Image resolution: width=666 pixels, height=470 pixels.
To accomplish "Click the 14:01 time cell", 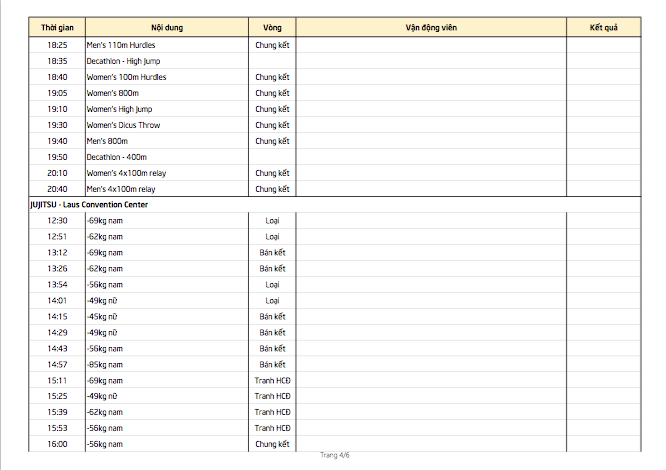I will 57,300.
